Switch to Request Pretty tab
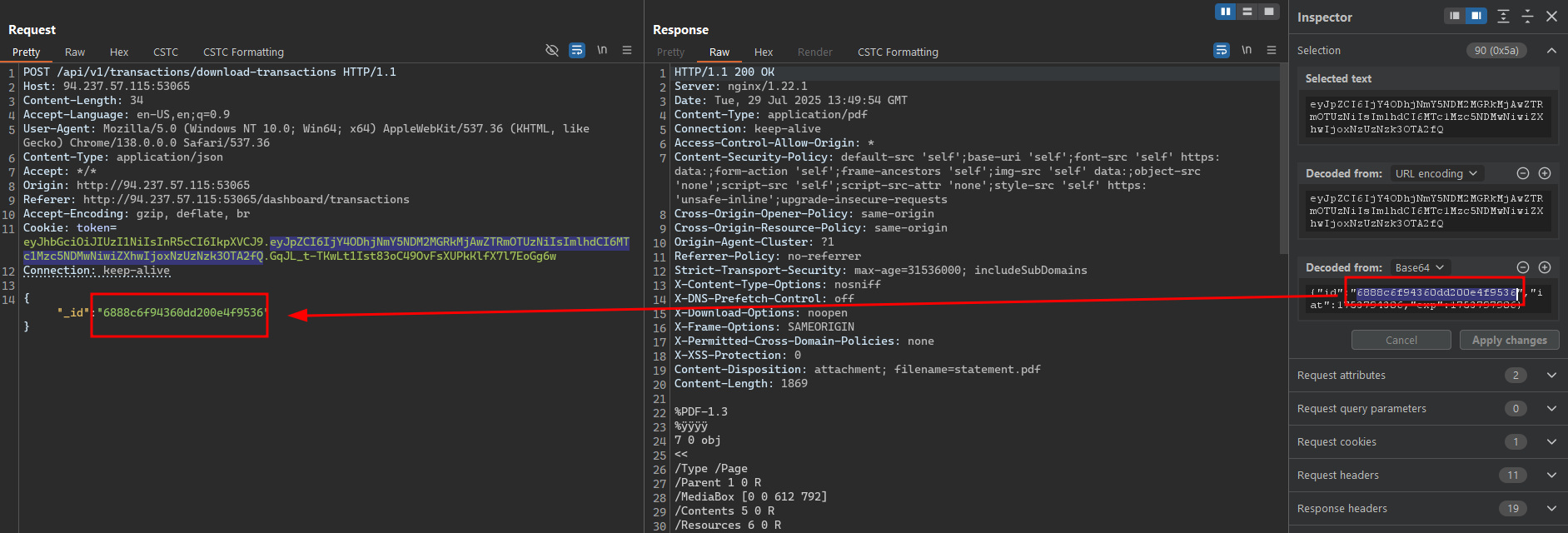Viewport: 1568px width, 533px height. click(26, 52)
